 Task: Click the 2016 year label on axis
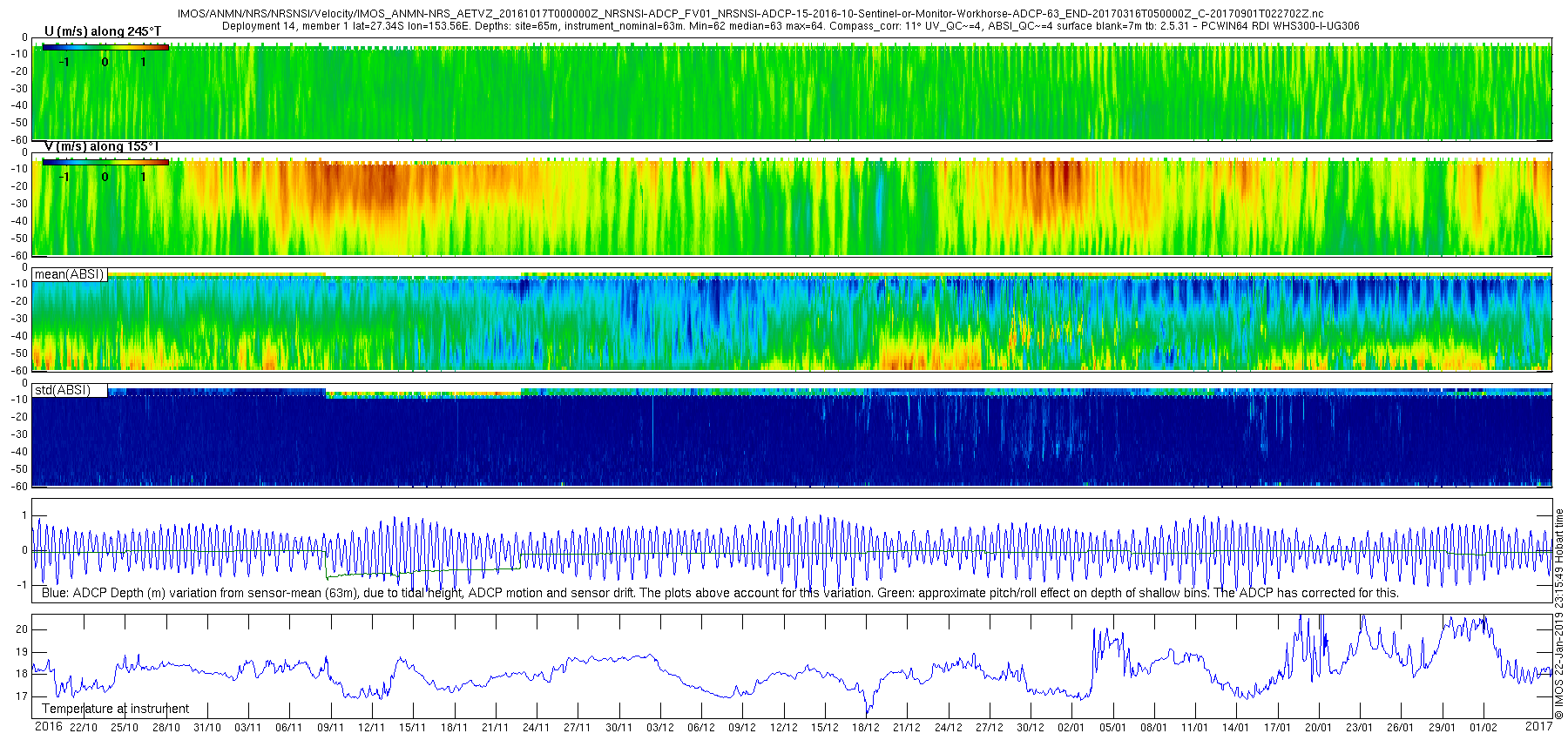coord(48,726)
